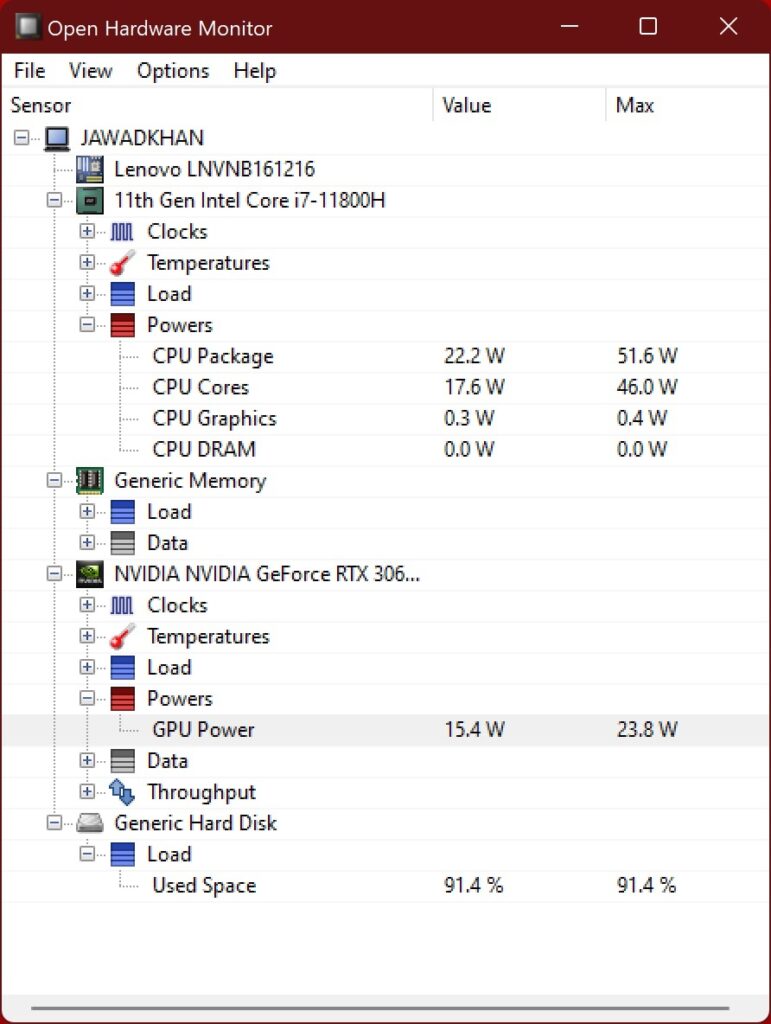Select the CPU chip icon for i7-11800H
The width and height of the screenshot is (771, 1024).
[89, 200]
